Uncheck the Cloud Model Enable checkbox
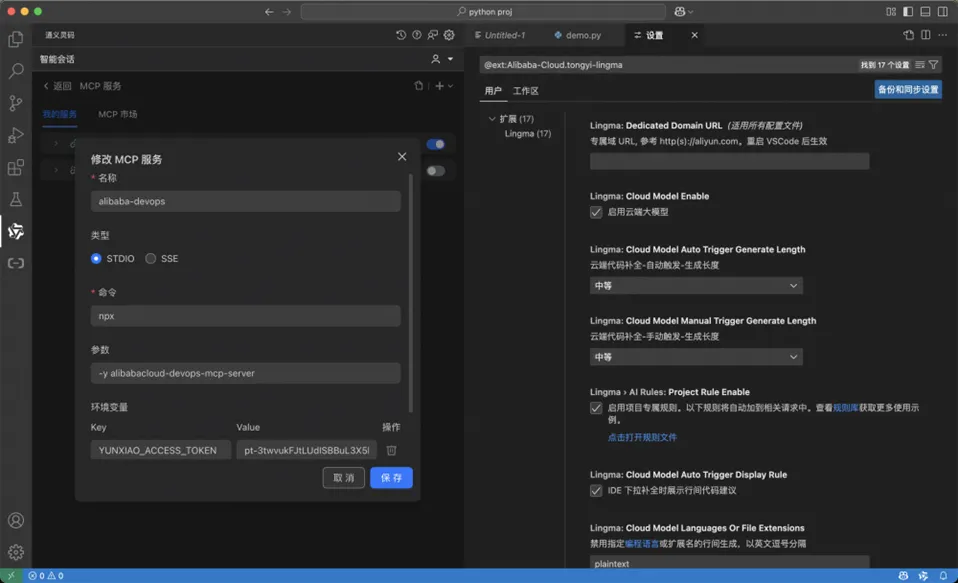Image resolution: width=958 pixels, height=583 pixels. (596, 212)
